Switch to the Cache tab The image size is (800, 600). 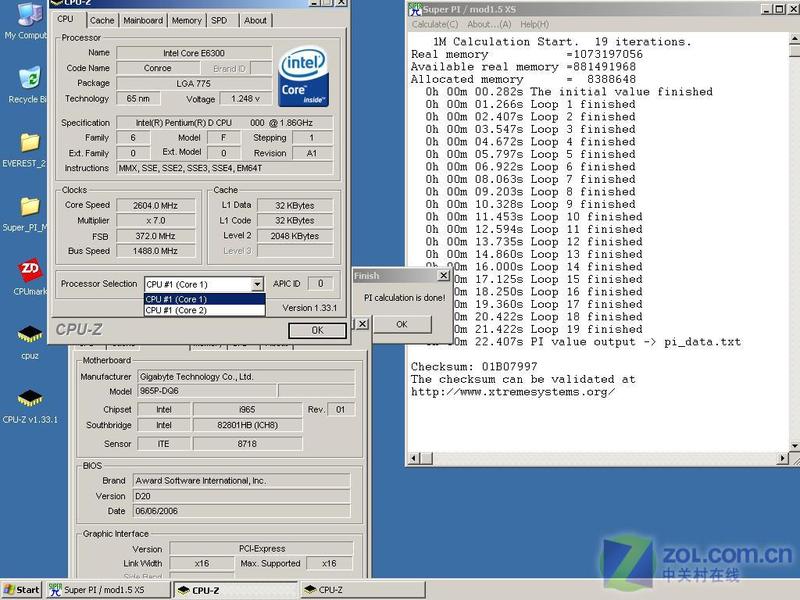(102, 20)
